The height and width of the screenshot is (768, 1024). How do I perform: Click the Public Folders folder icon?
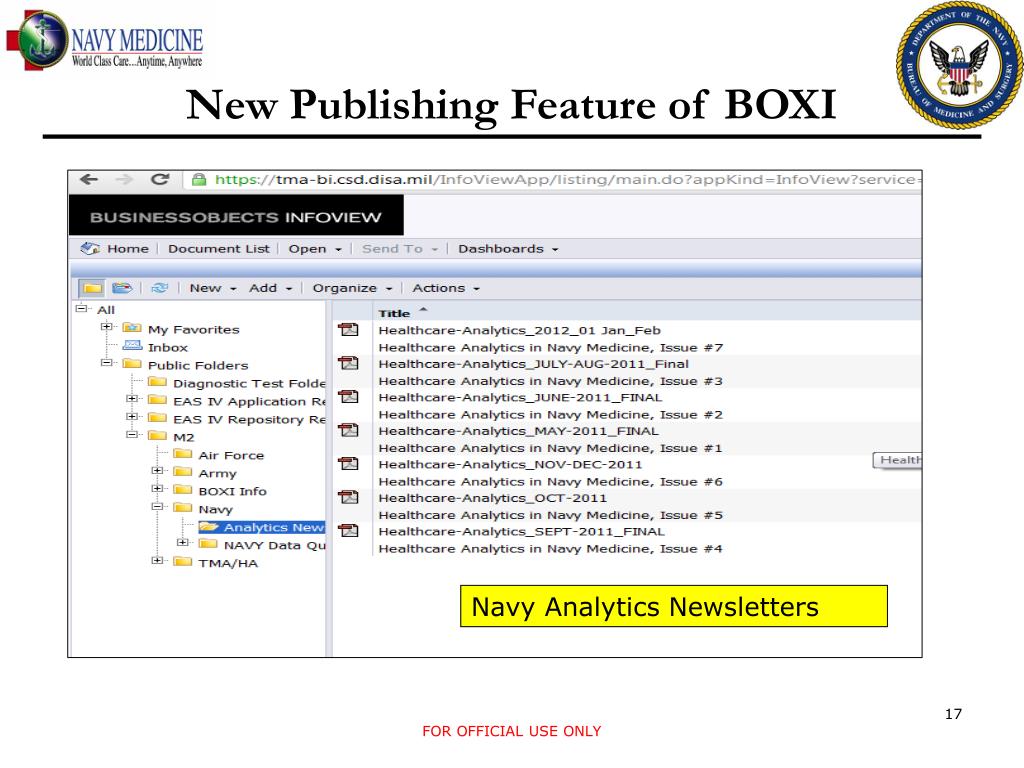(132, 364)
